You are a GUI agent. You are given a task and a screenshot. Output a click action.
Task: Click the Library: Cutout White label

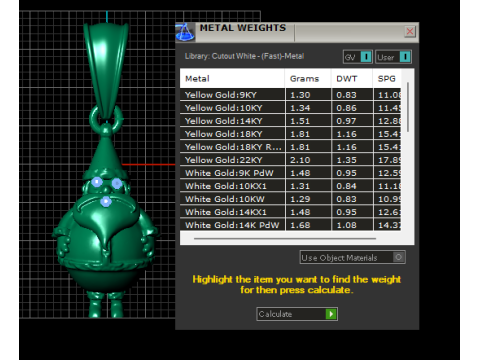[244, 56]
